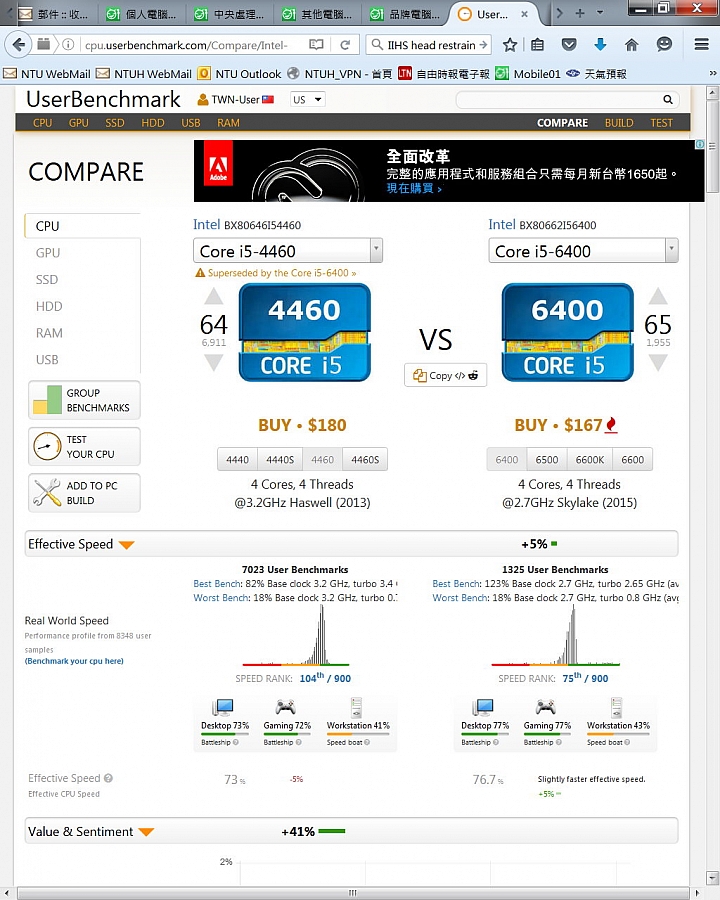Go to browser home icon
The width and height of the screenshot is (720, 900).
(632, 45)
